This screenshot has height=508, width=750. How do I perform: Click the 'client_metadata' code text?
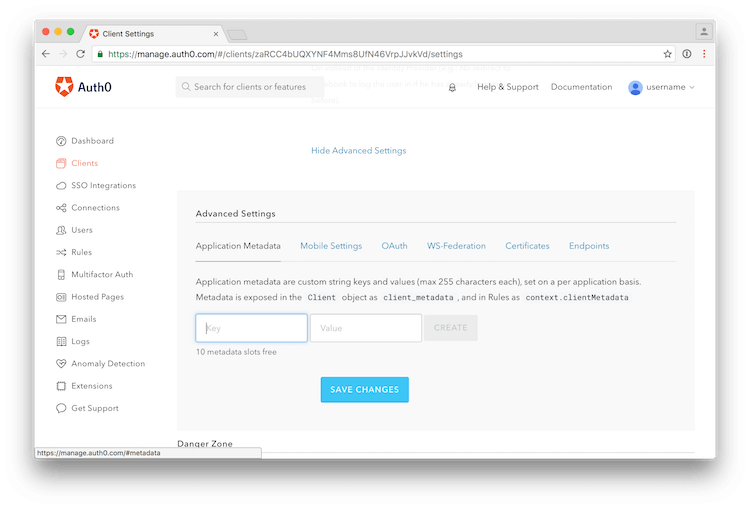418,298
